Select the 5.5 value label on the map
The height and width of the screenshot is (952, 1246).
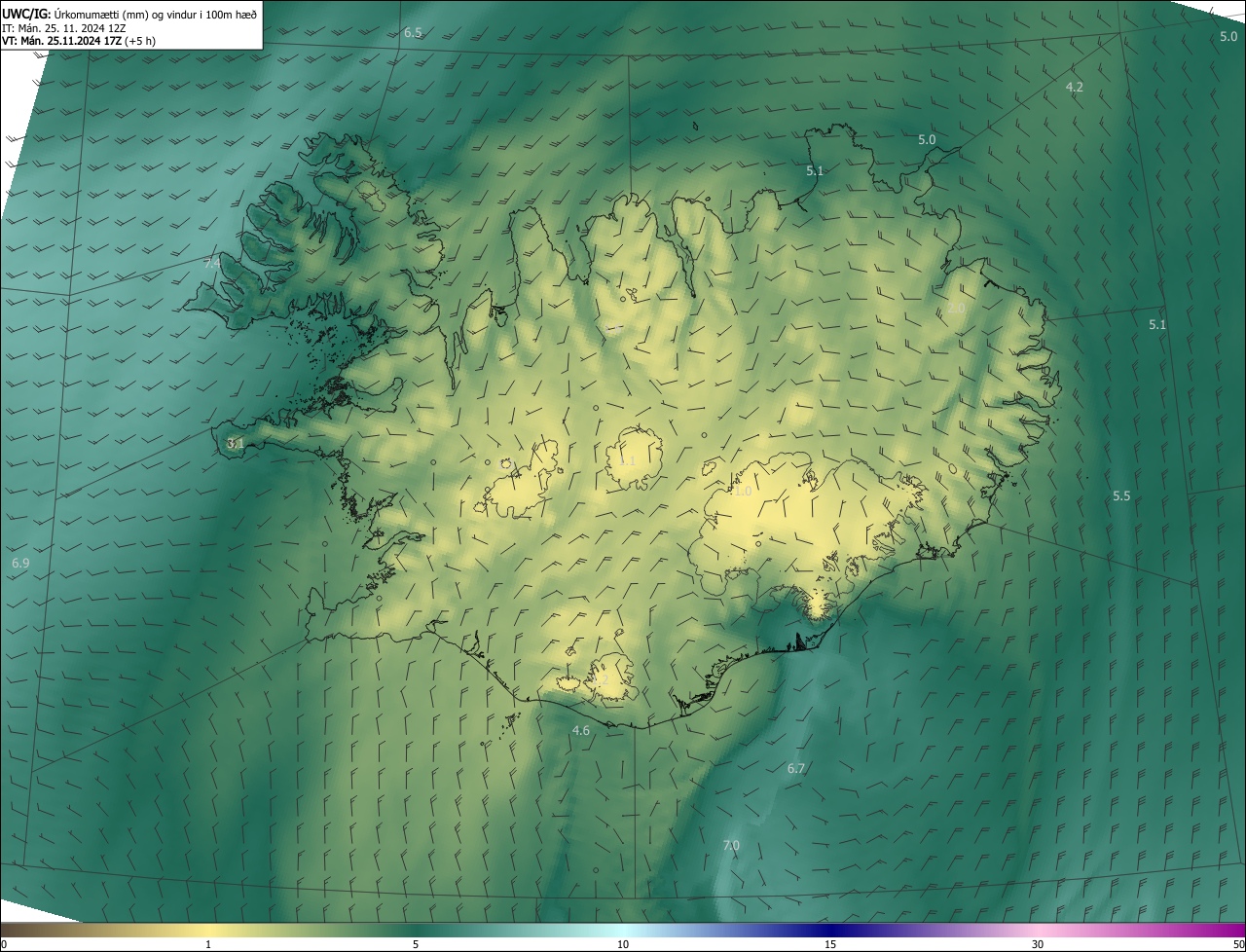pyautogui.click(x=1121, y=496)
